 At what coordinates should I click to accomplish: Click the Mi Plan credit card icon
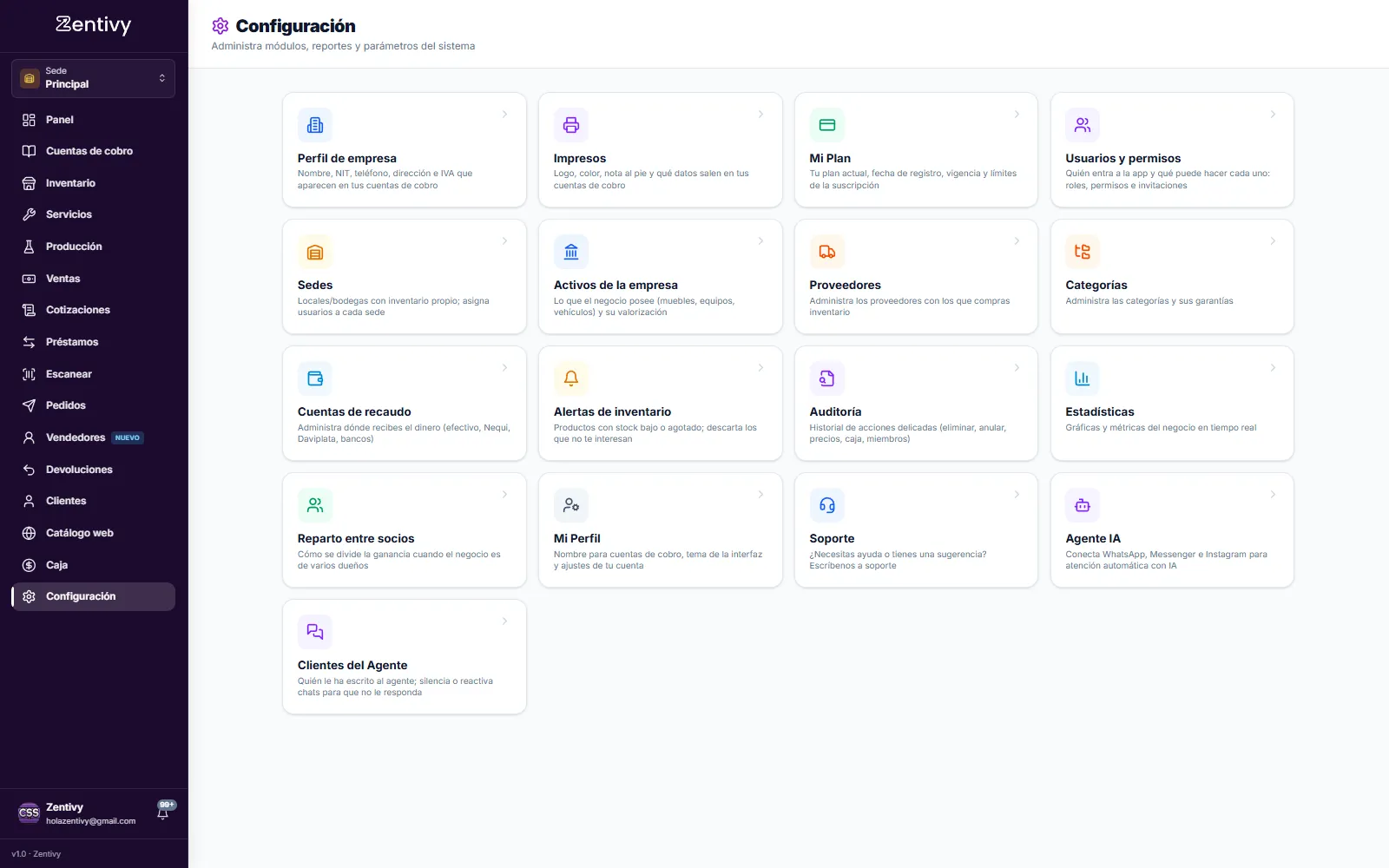[827, 125]
